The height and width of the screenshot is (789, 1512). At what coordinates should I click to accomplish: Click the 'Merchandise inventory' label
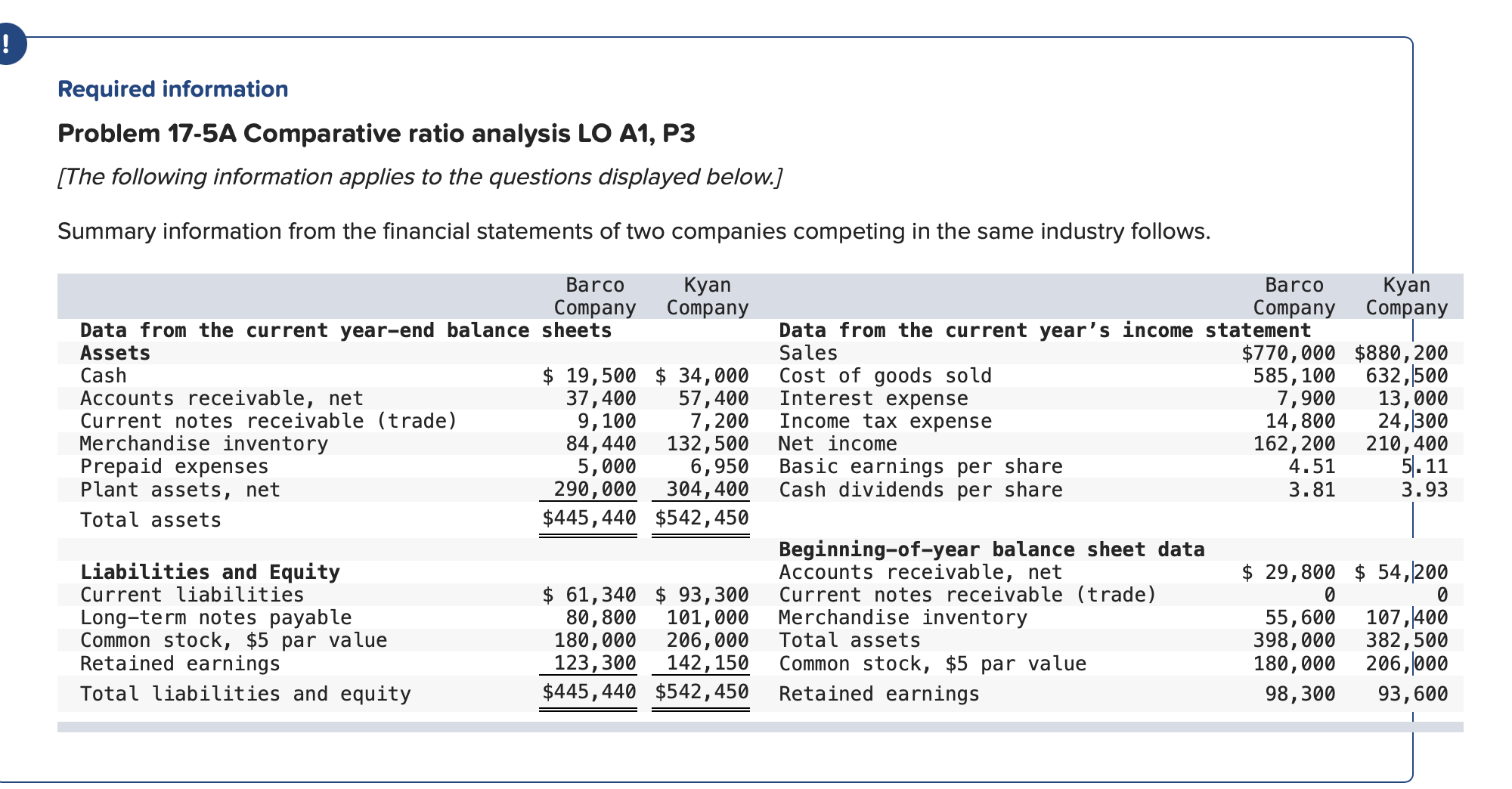203,444
